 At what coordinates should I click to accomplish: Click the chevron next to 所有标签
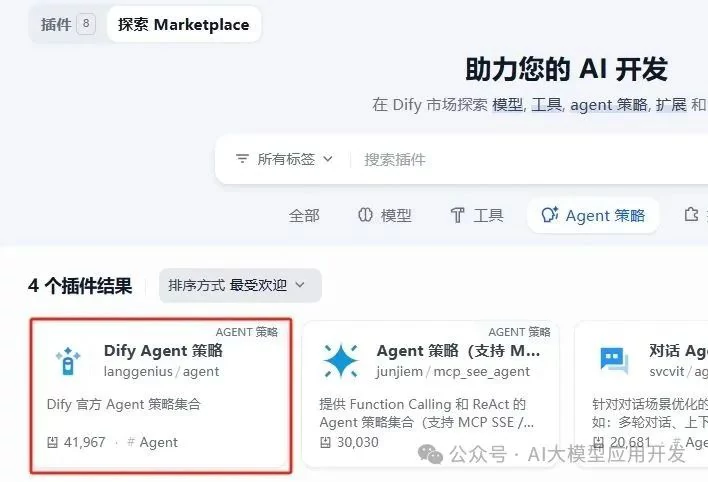pos(328,159)
